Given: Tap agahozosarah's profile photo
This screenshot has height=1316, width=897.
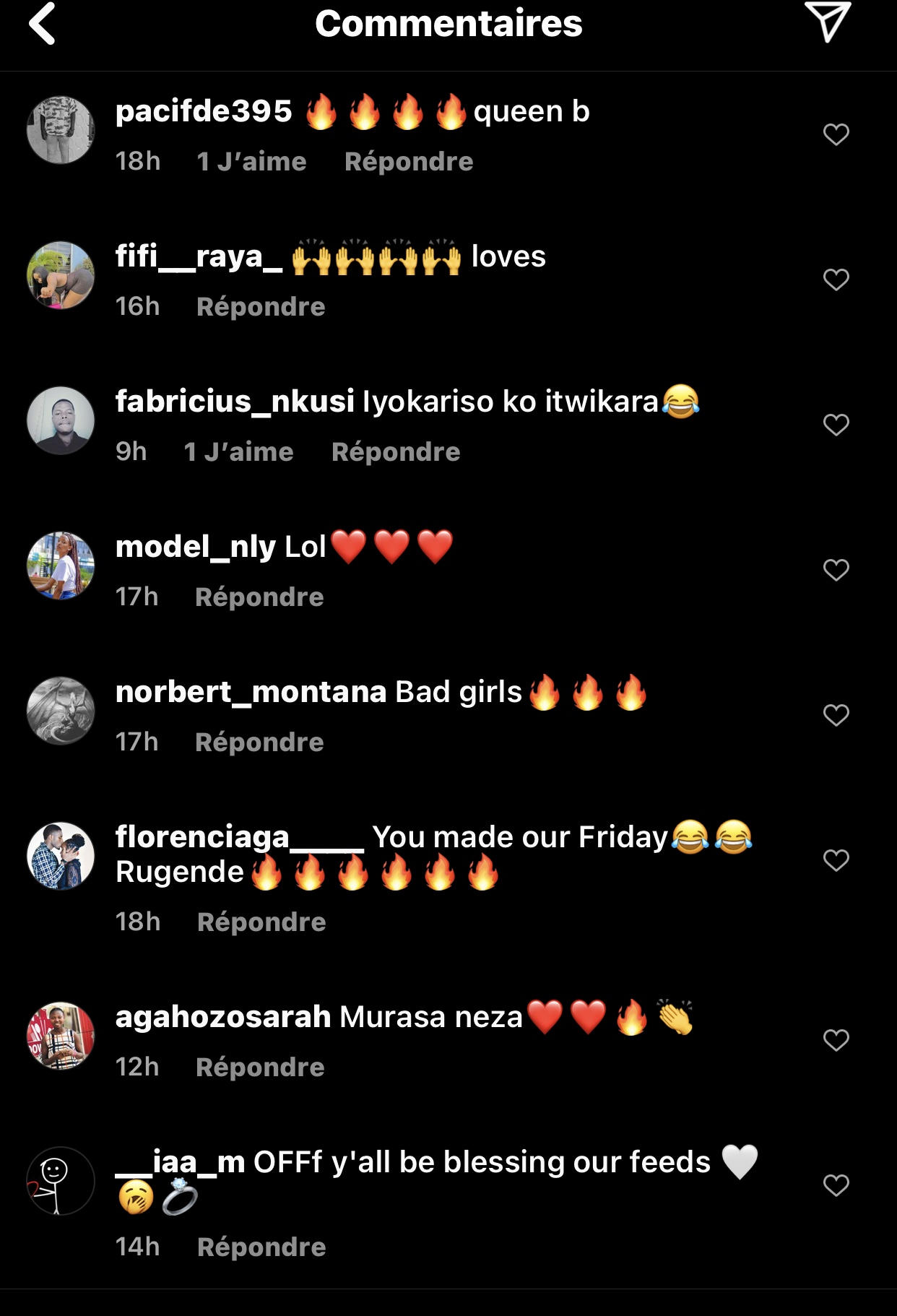Looking at the screenshot, I should point(61,1036).
